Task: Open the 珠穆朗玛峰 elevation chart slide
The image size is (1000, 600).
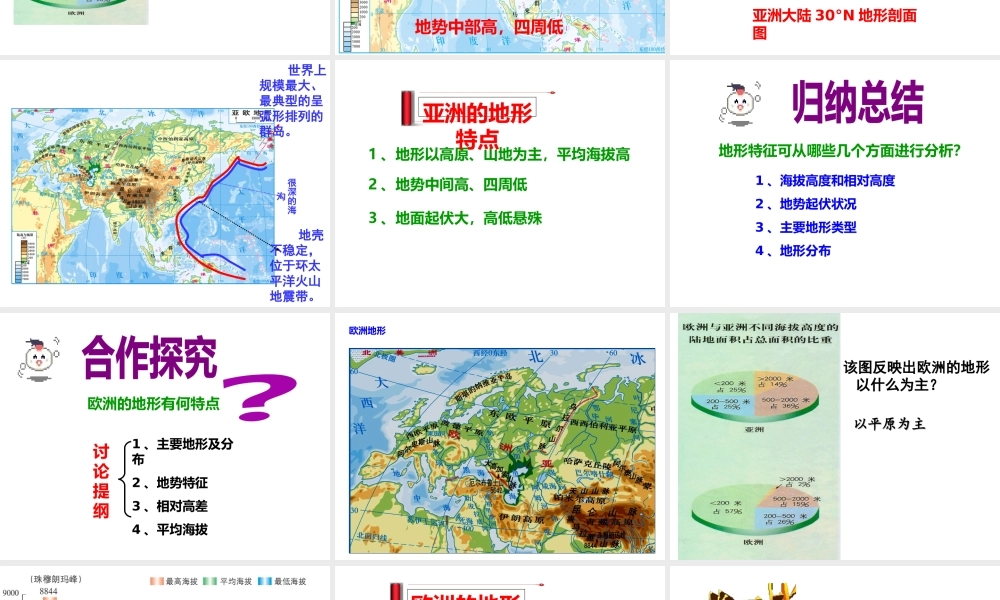Action: 165,583
